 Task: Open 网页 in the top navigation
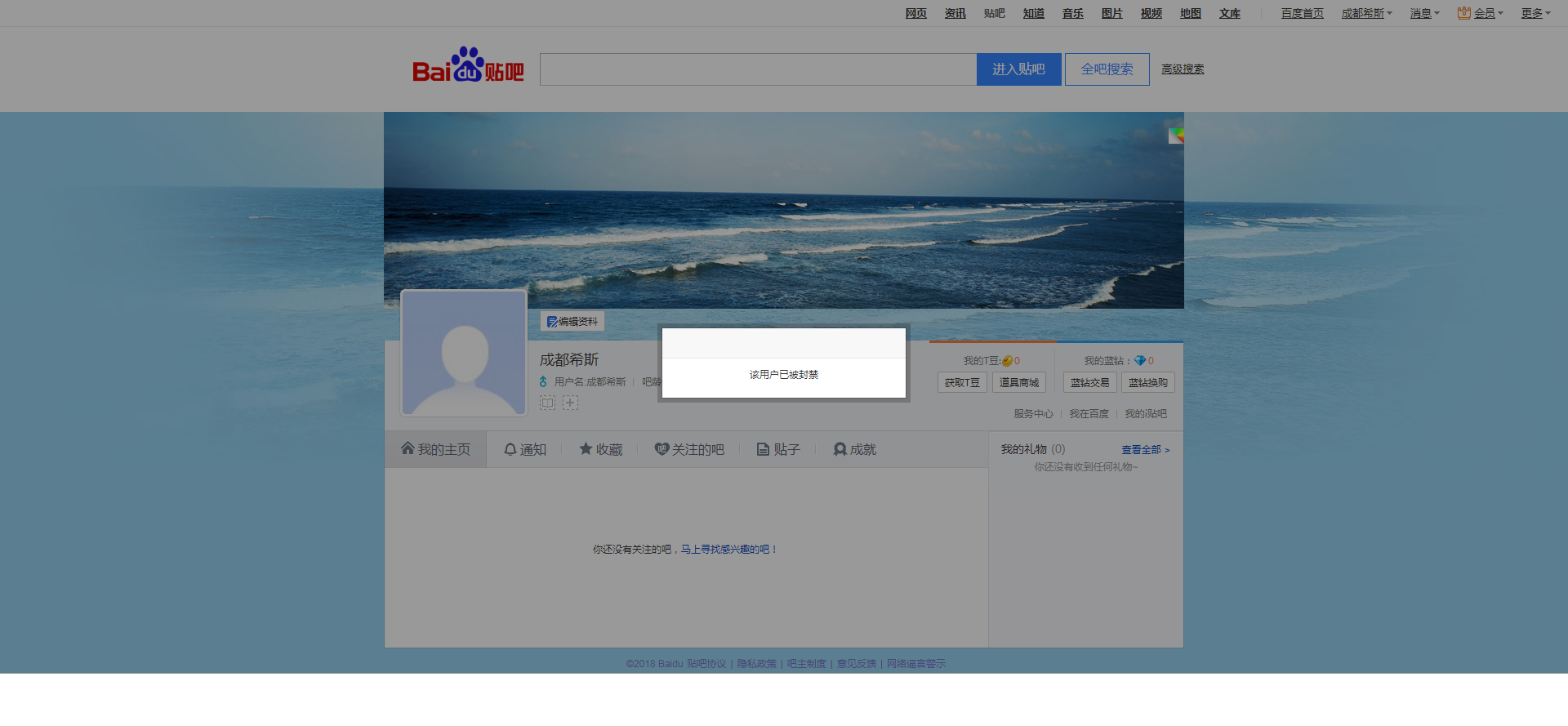(x=915, y=13)
